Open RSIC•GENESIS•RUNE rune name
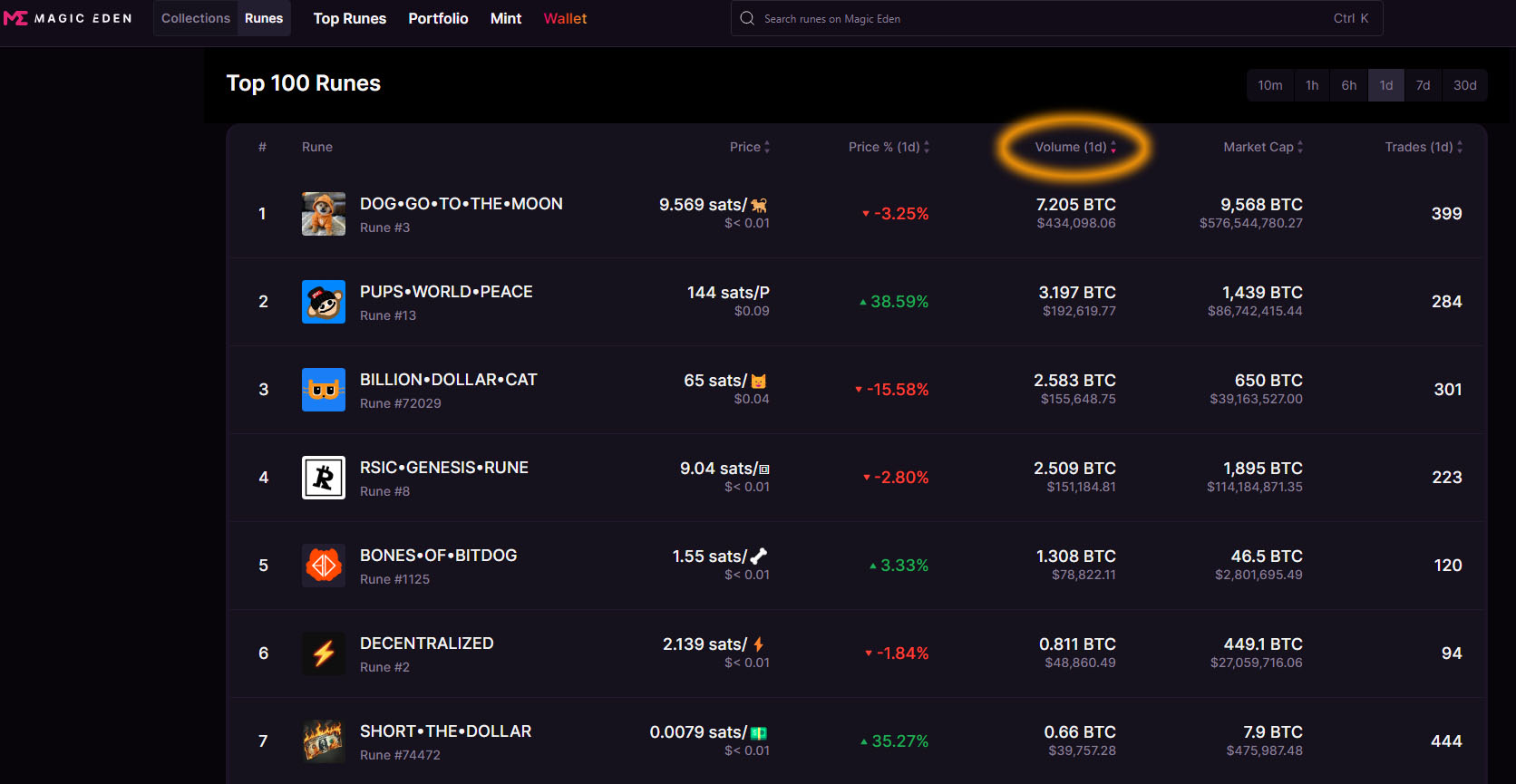The image size is (1516, 784). pos(444,468)
